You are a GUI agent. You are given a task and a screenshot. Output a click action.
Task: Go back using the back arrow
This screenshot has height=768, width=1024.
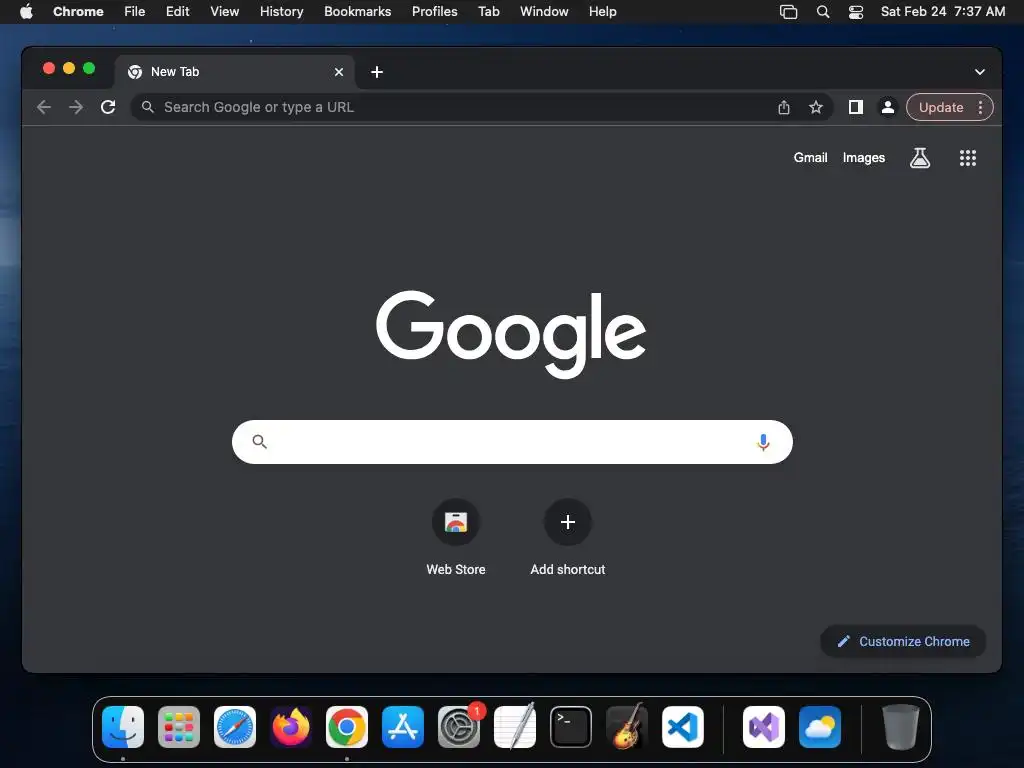tap(44, 107)
